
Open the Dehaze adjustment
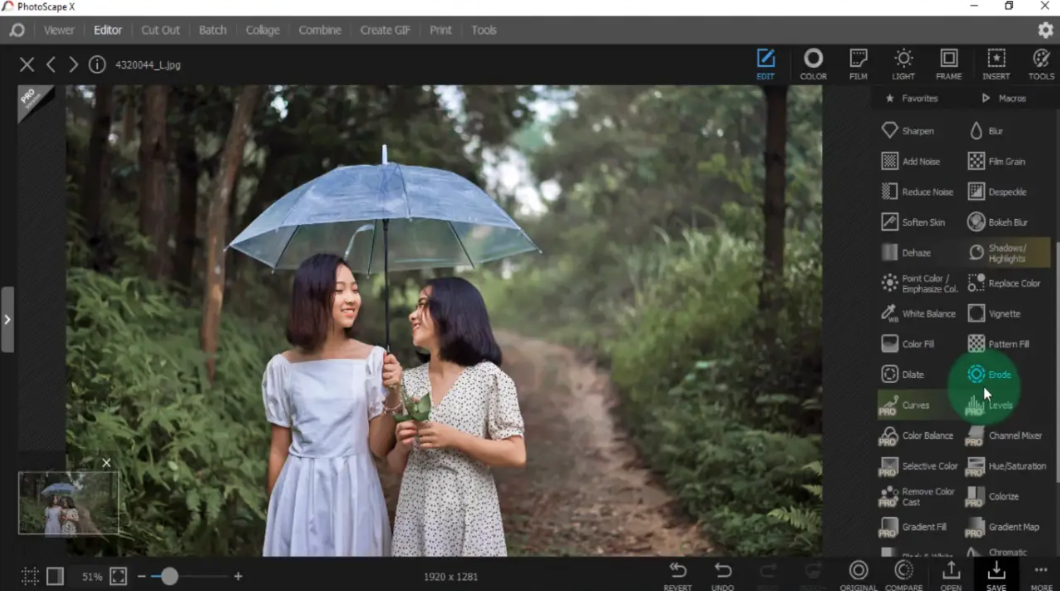pyautogui.click(x=907, y=252)
